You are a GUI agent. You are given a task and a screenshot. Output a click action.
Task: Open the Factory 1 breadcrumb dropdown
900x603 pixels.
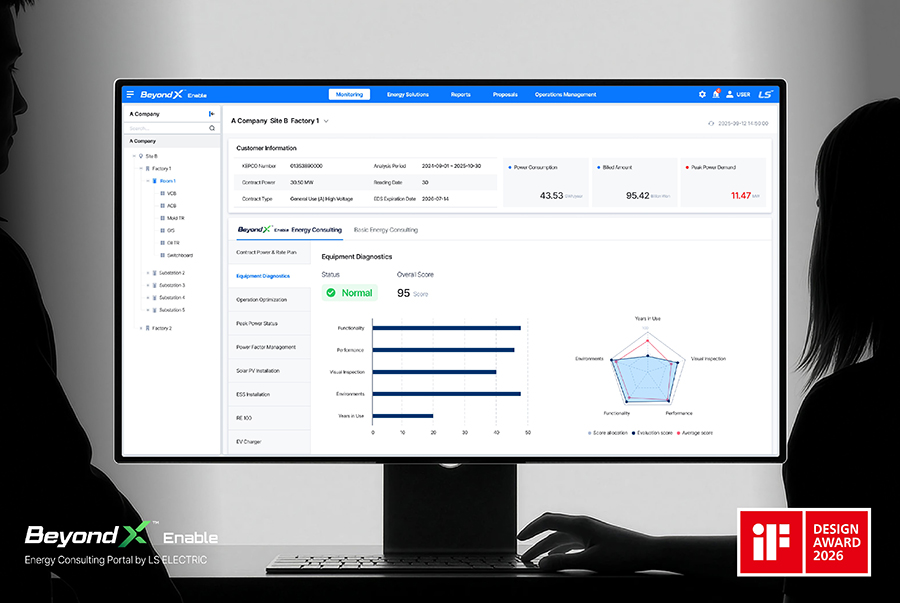click(326, 121)
